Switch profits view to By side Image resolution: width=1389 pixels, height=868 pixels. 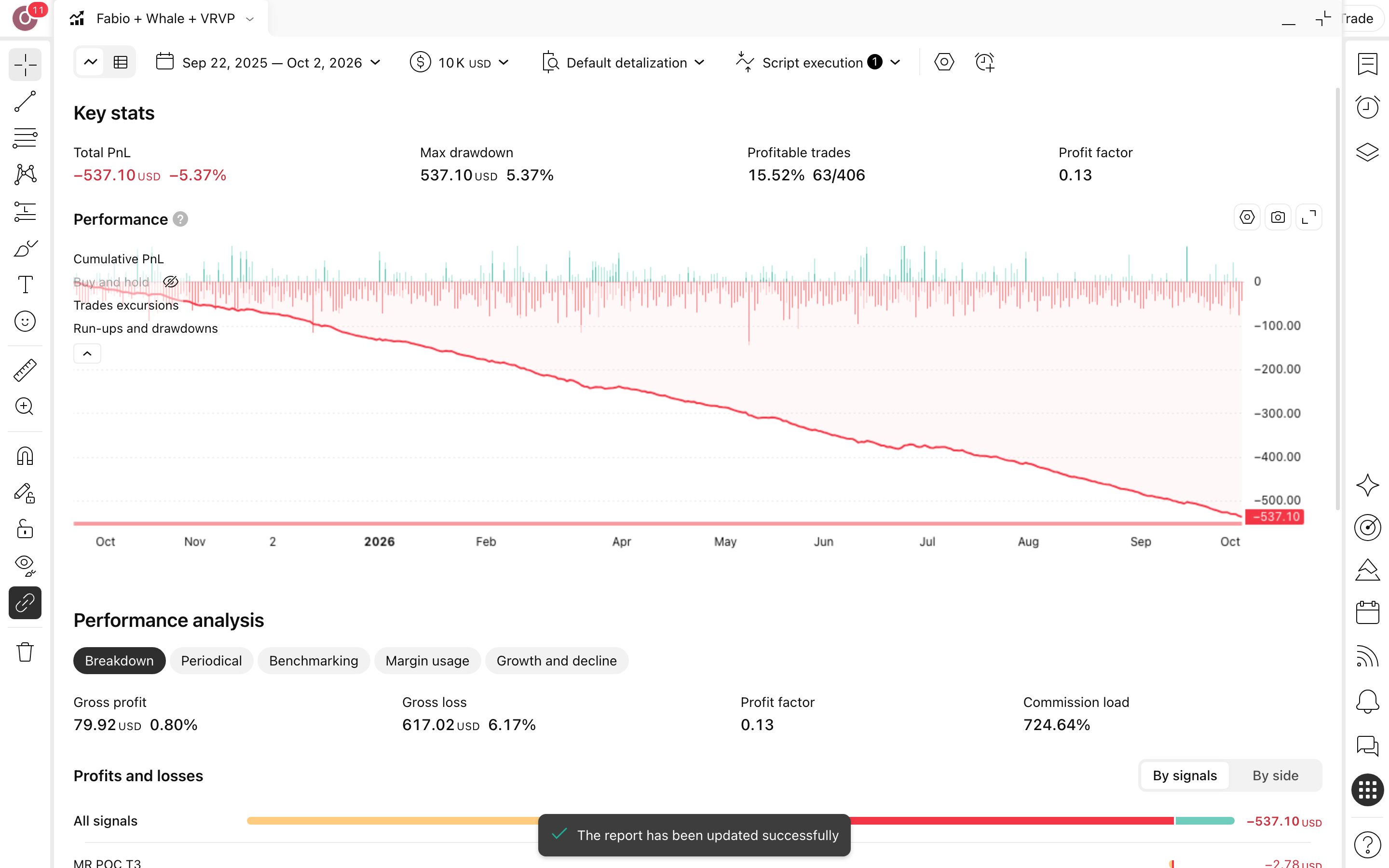[1275, 775]
